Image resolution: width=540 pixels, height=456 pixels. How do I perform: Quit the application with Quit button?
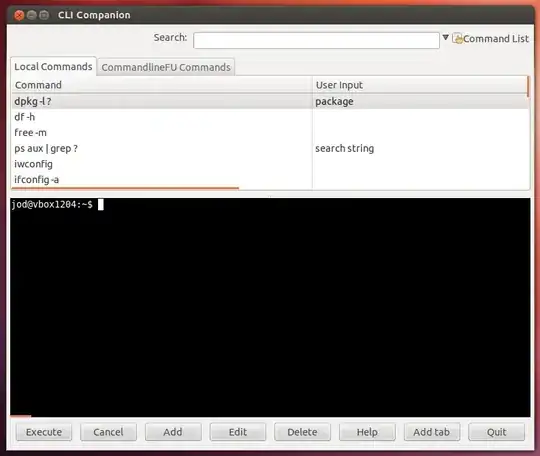click(496, 432)
